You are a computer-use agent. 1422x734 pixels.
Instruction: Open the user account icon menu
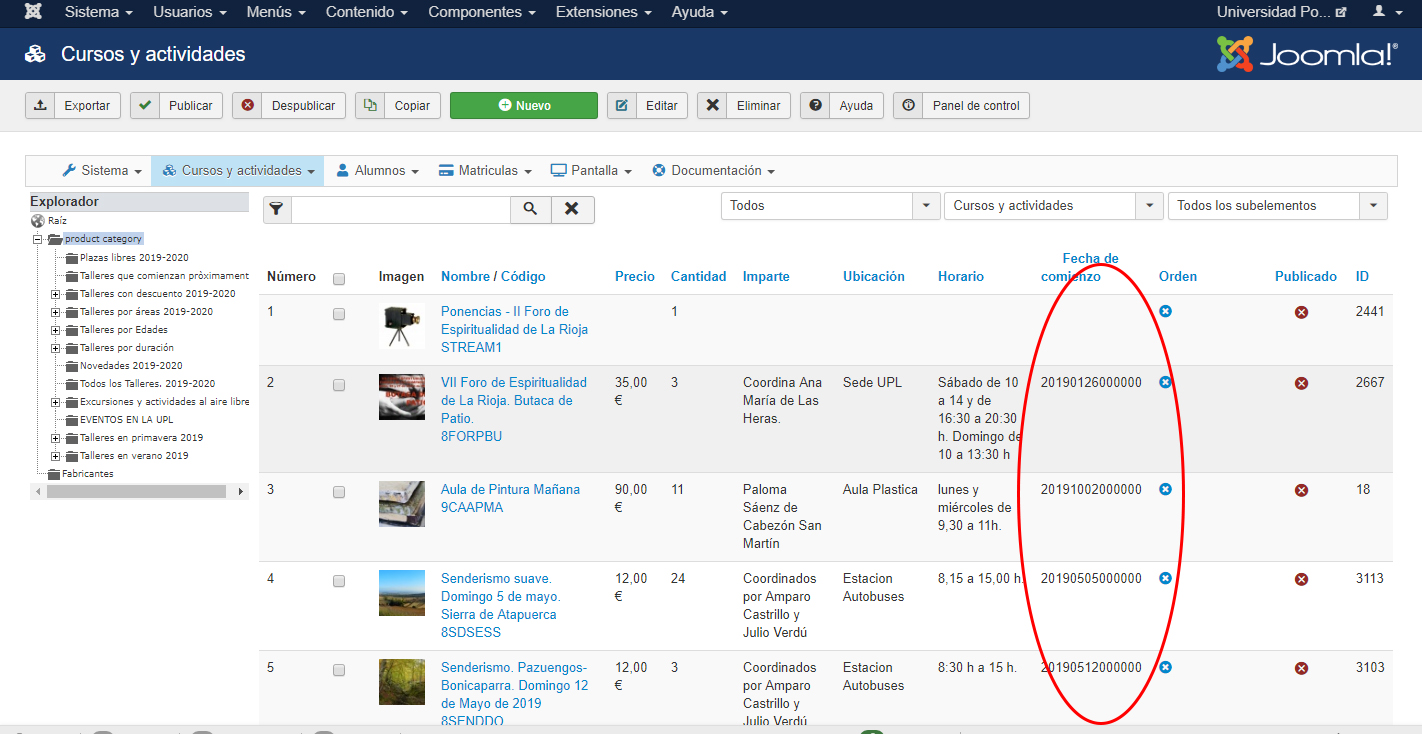(1386, 12)
